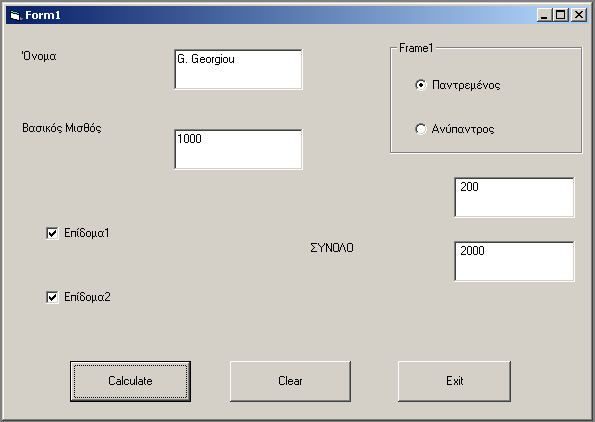Click the Frame1 group caption
Image resolution: width=595 pixels, height=422 pixels.
click(x=416, y=48)
